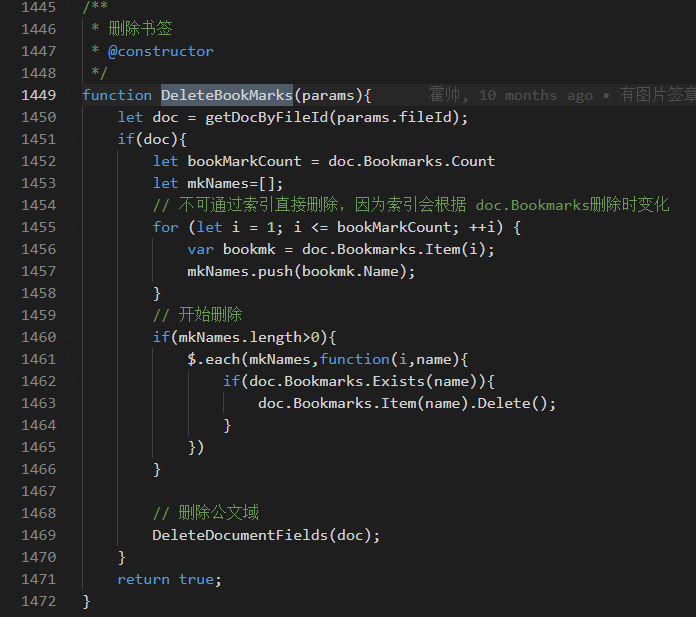This screenshot has width=696, height=617.
Task: Collapse the if(doc) block at line 1451
Action: pos(71,139)
